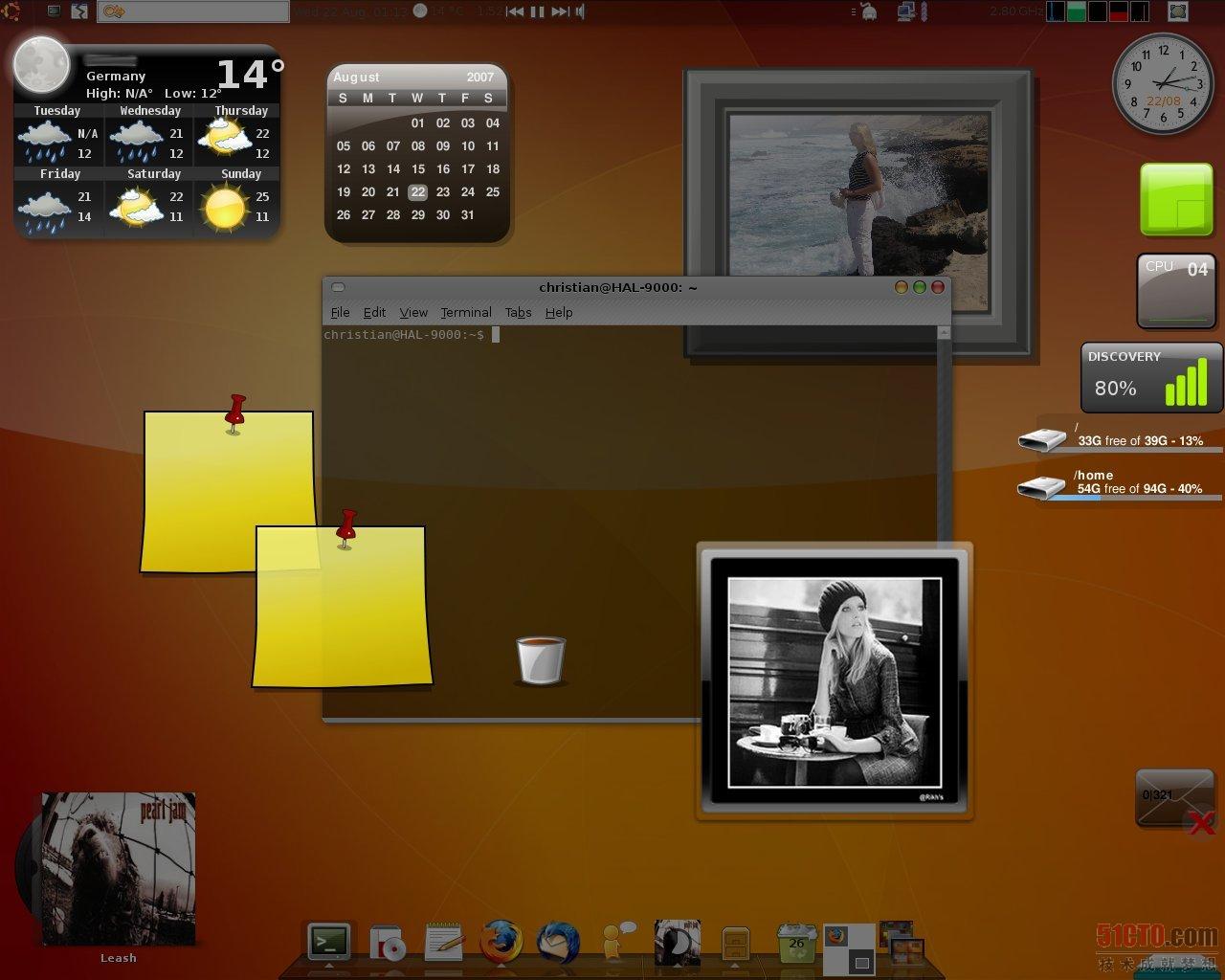1225x980 pixels.
Task: Select date 31 in the calendar widget
Action: click(468, 215)
